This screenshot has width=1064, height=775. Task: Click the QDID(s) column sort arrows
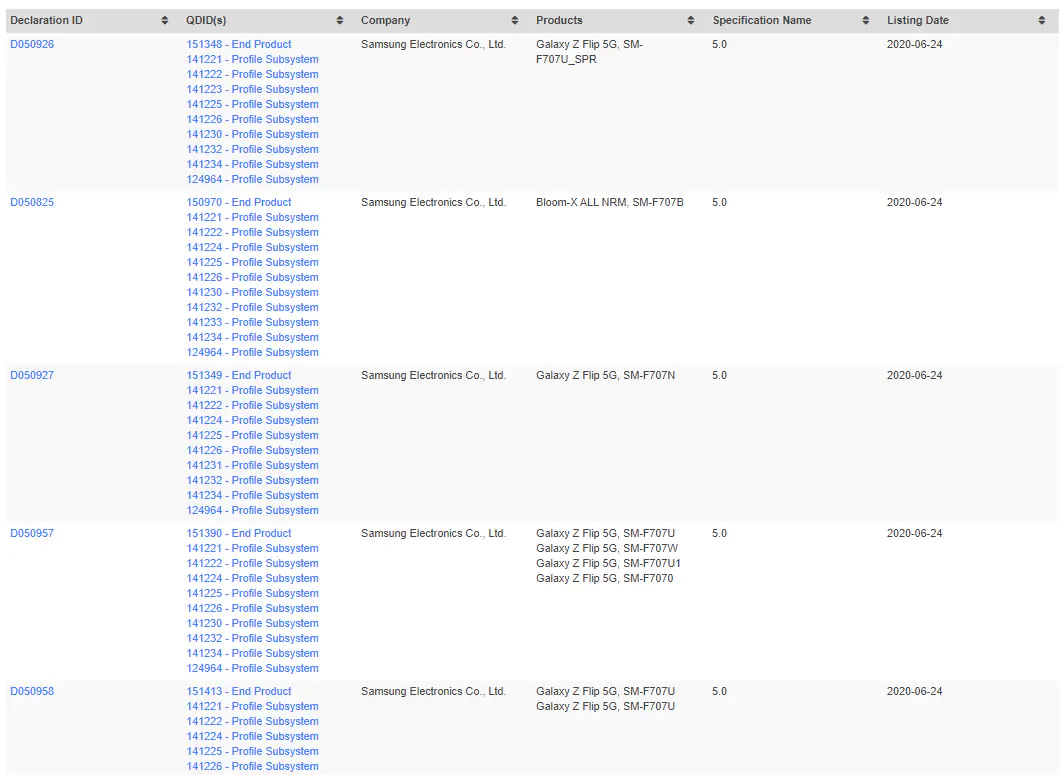[340, 20]
